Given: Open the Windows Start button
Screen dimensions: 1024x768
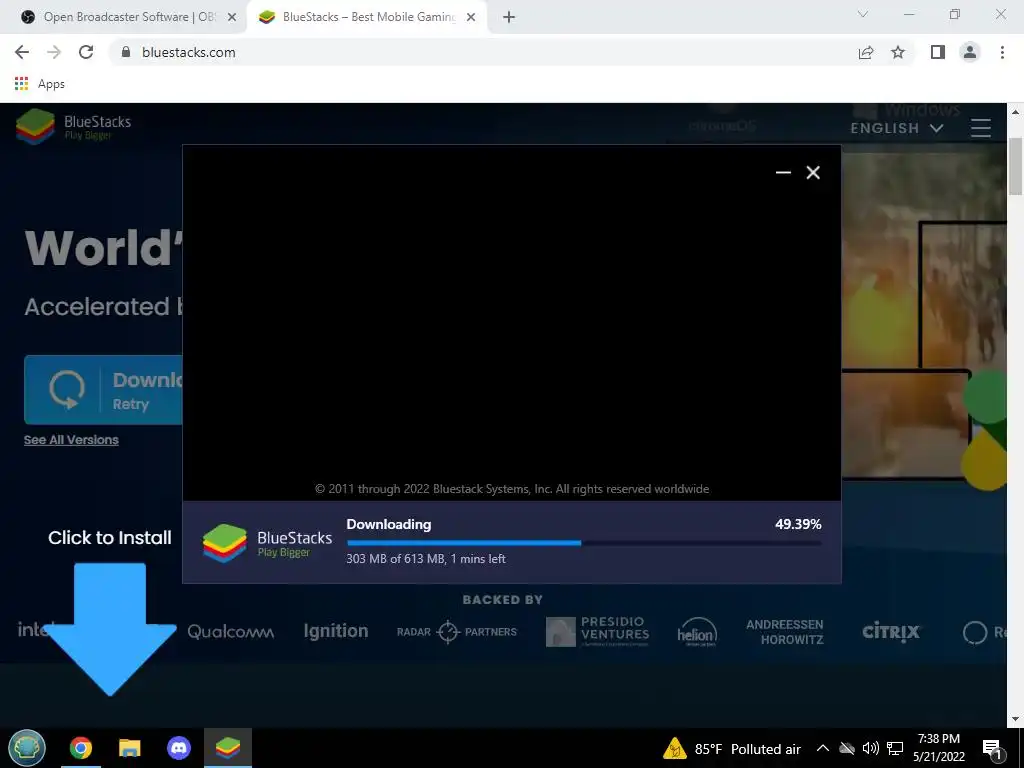Looking at the screenshot, I should click(27, 748).
